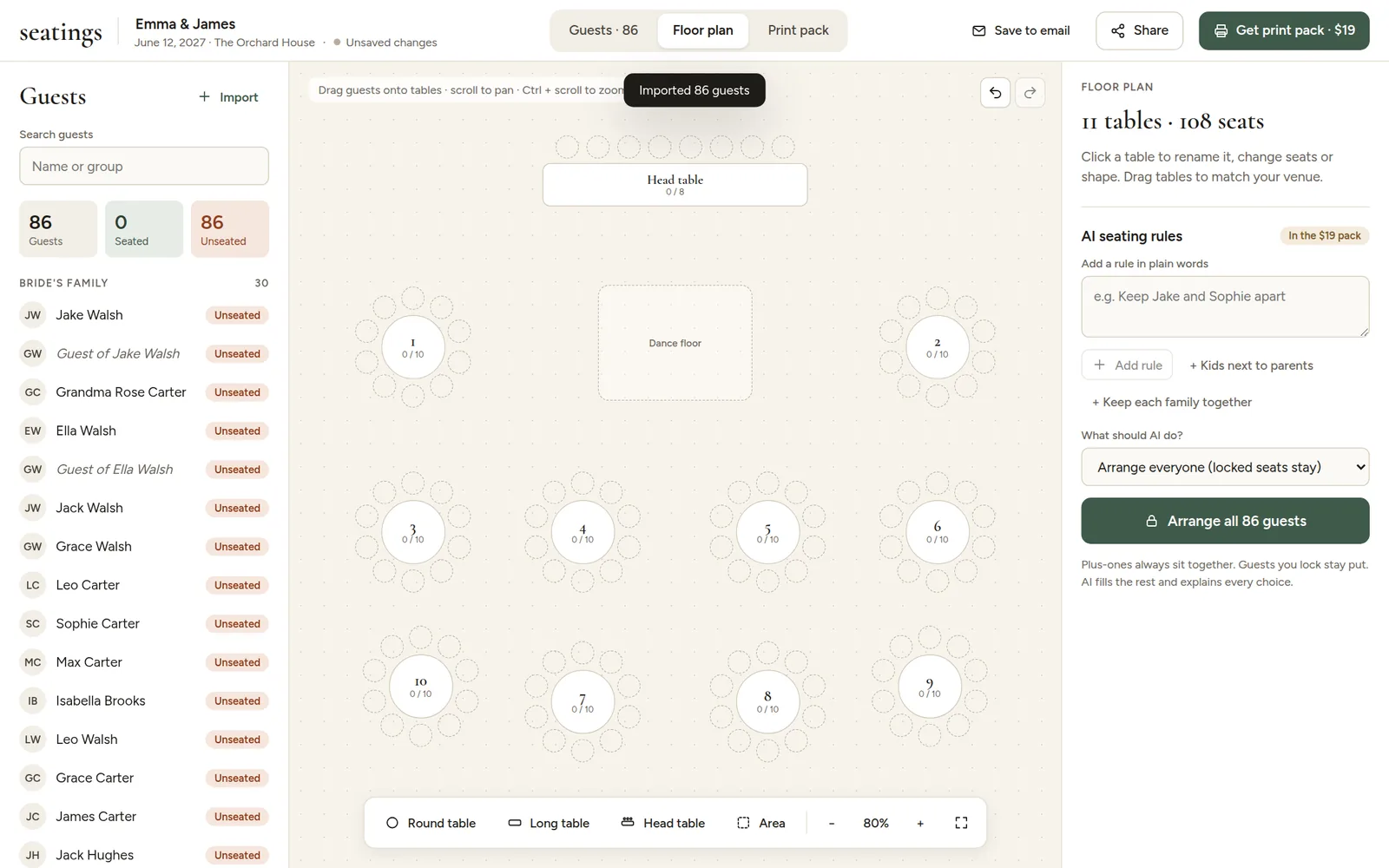Viewport: 1389px width, 868px height.
Task: Click the fit-to-screen icon in bottom toolbar
Action: coord(961,823)
